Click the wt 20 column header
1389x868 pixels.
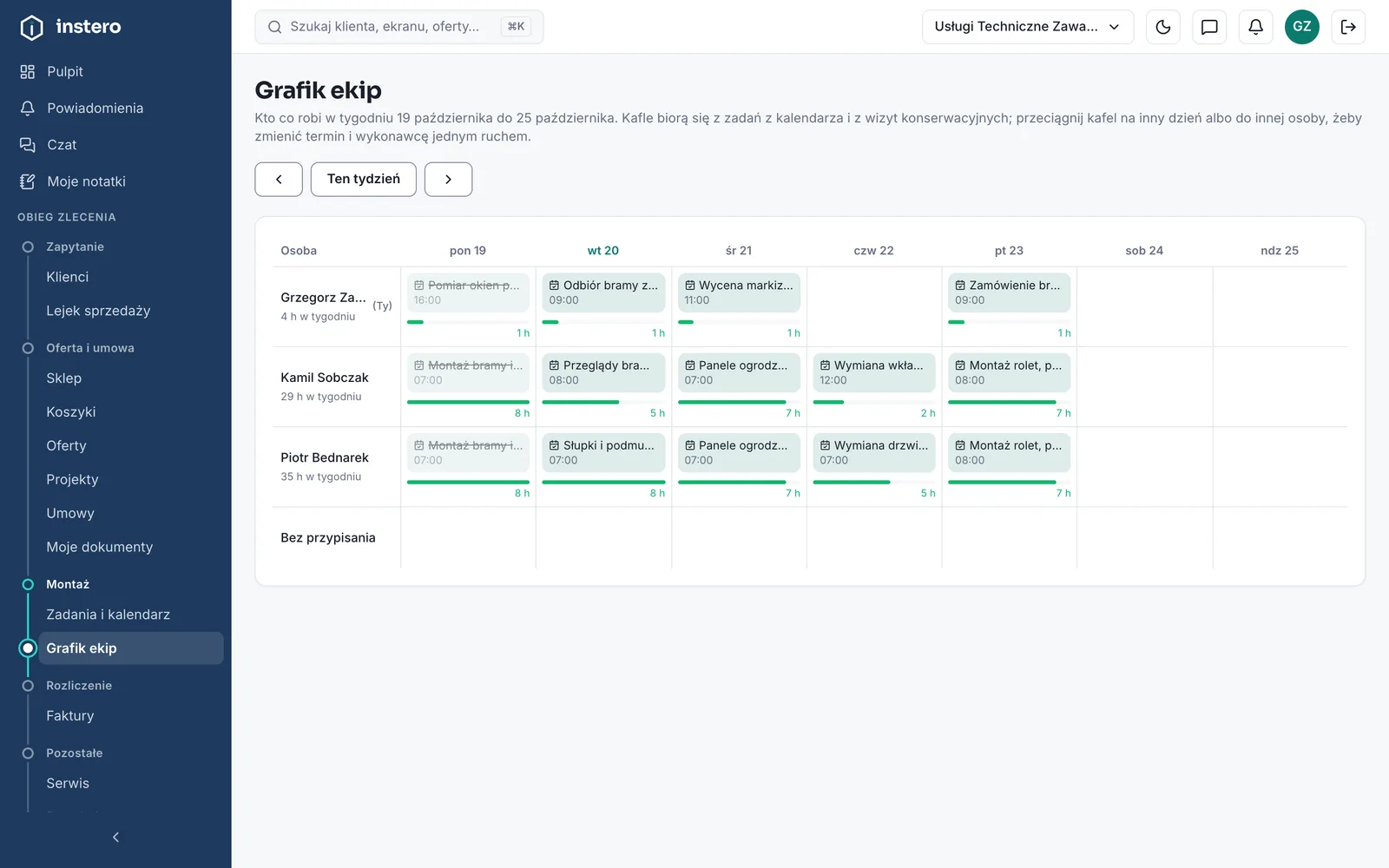click(x=603, y=251)
